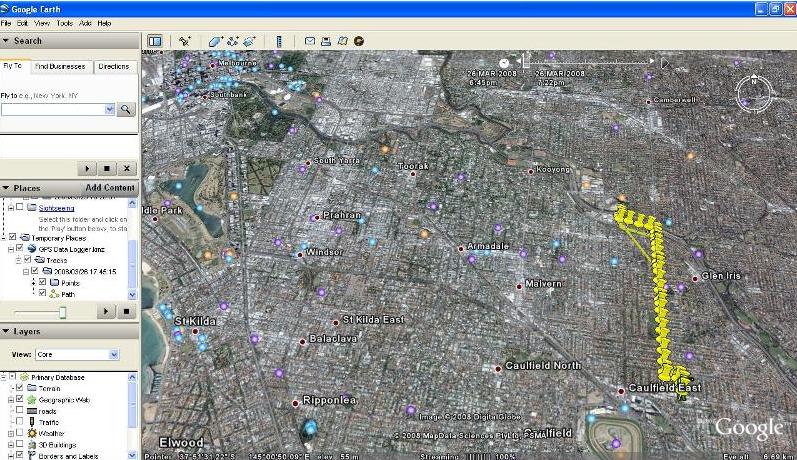This screenshot has height=460, width=797.
Task: Click the Sightseeing link in Places
Action: tap(56, 208)
